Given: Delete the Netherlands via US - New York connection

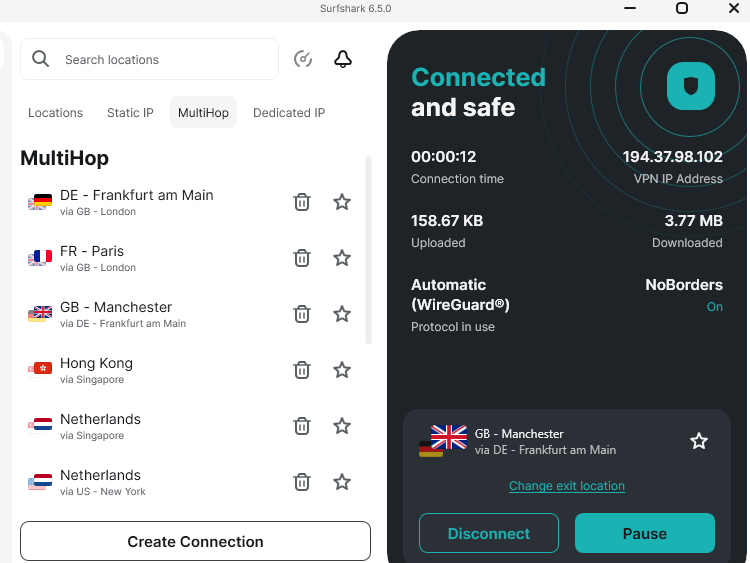Looking at the screenshot, I should (x=301, y=482).
